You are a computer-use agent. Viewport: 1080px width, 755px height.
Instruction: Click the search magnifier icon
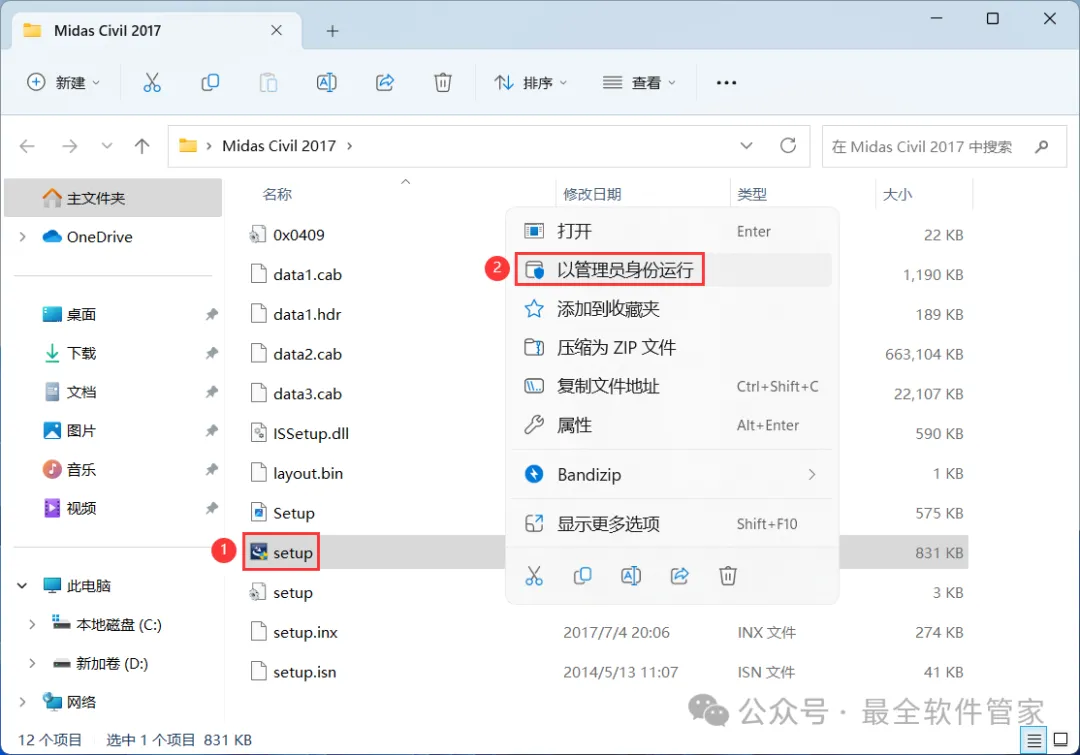(x=1042, y=146)
